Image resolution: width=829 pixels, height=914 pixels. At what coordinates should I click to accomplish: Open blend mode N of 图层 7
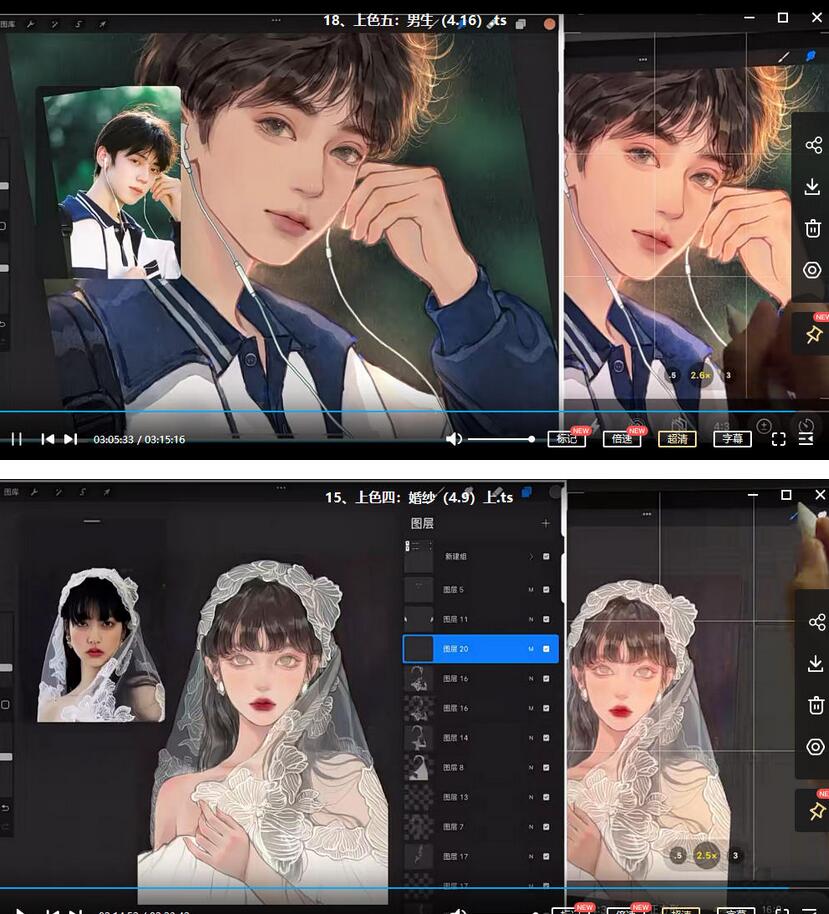(531, 827)
